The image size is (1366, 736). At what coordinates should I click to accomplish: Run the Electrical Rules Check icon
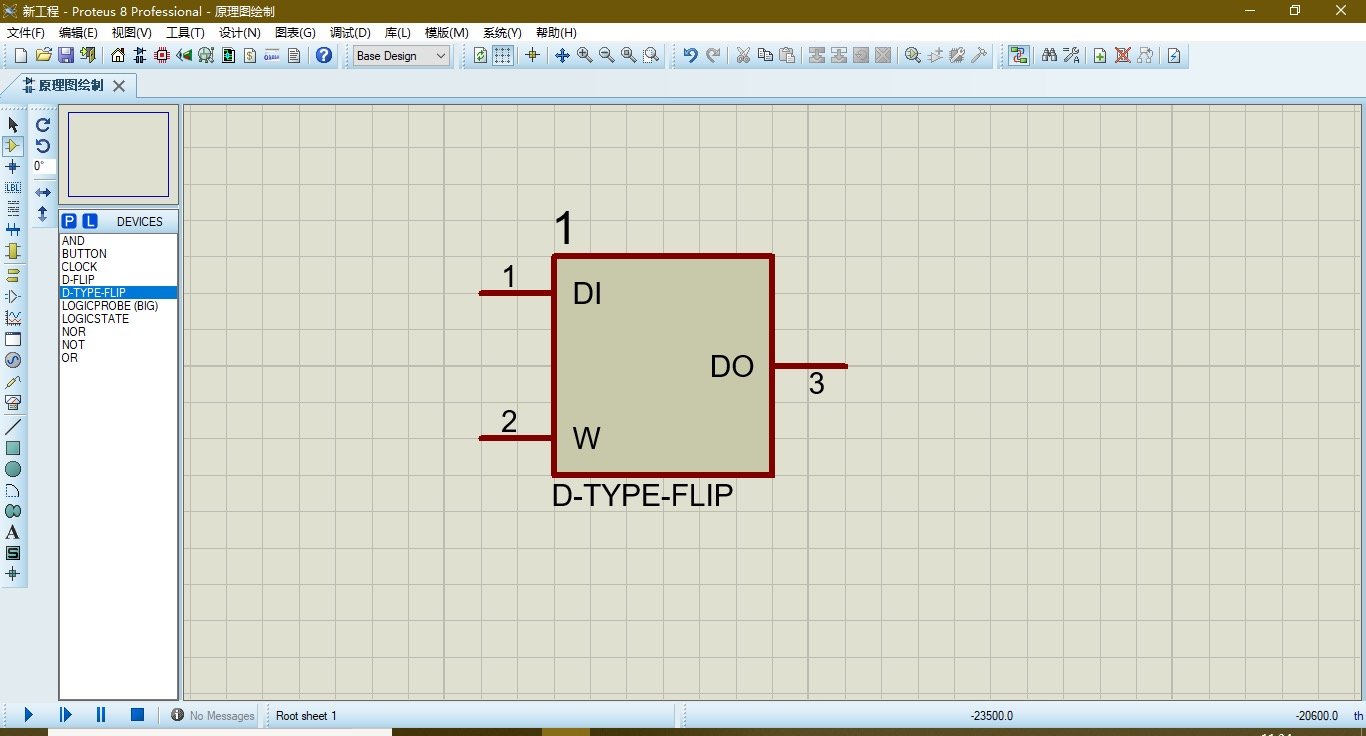point(1174,56)
